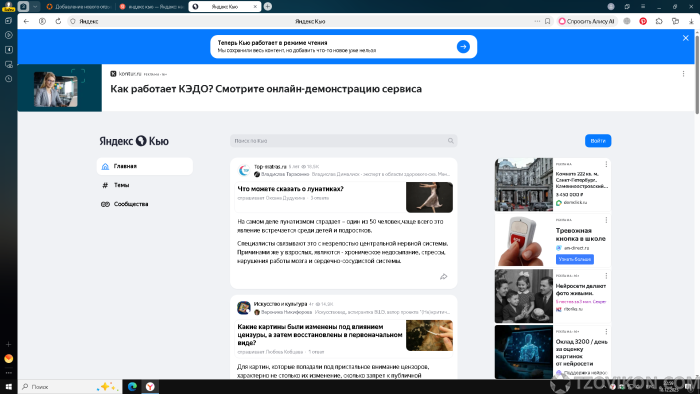Image resolution: width=700 pixels, height=394 pixels.
Task: Share the лунатиках answer with the share arrow
Action: point(443,277)
